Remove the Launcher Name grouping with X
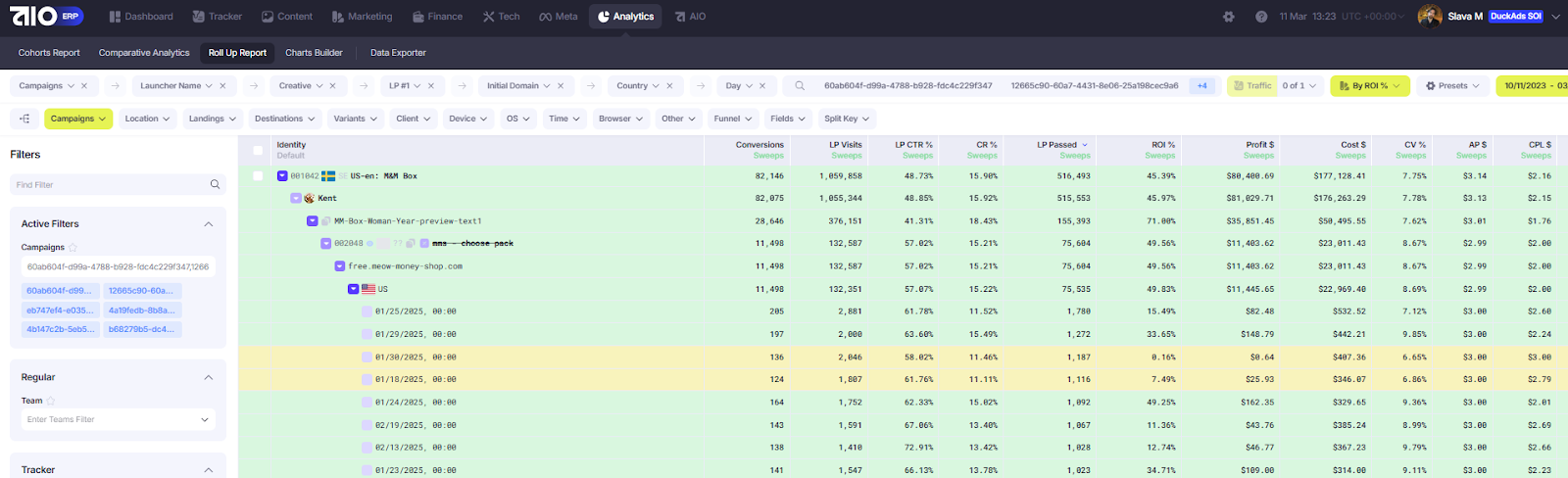 222,86
